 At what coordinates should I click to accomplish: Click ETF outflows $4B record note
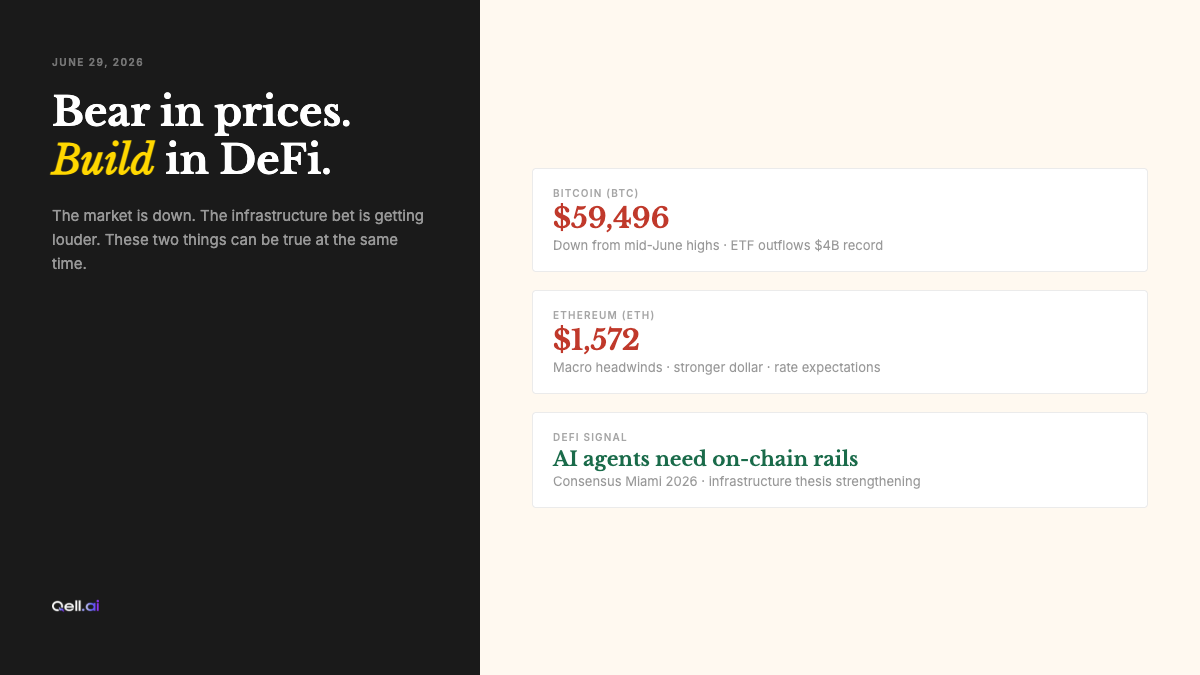pos(807,245)
